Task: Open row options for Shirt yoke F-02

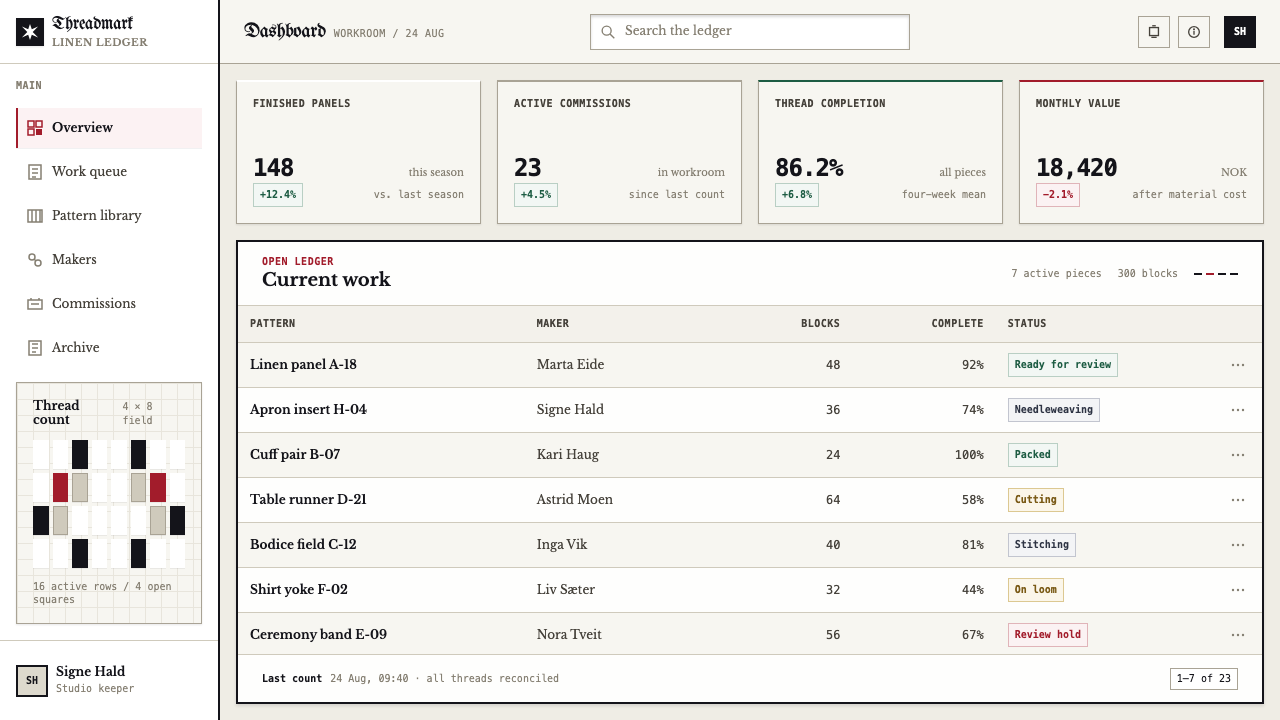Action: [1238, 590]
